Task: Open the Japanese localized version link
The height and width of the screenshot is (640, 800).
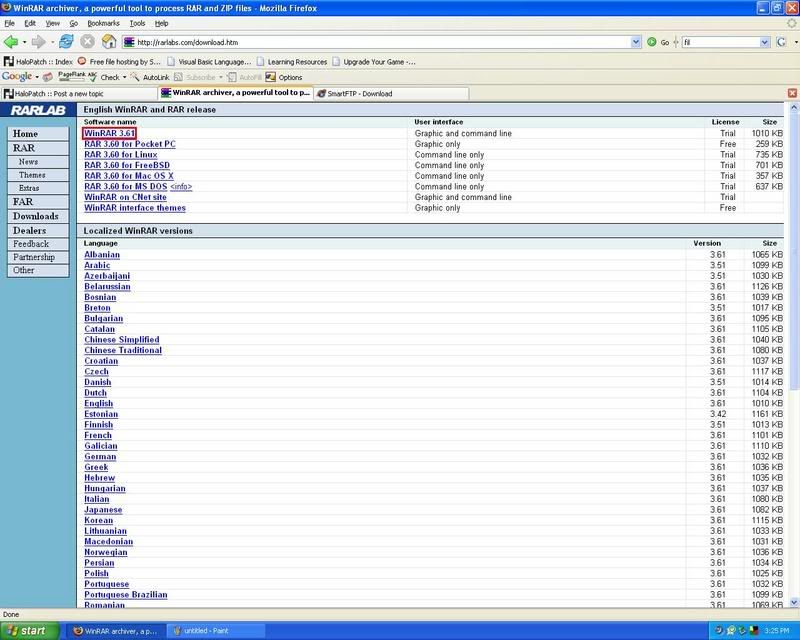Action: coord(103,509)
